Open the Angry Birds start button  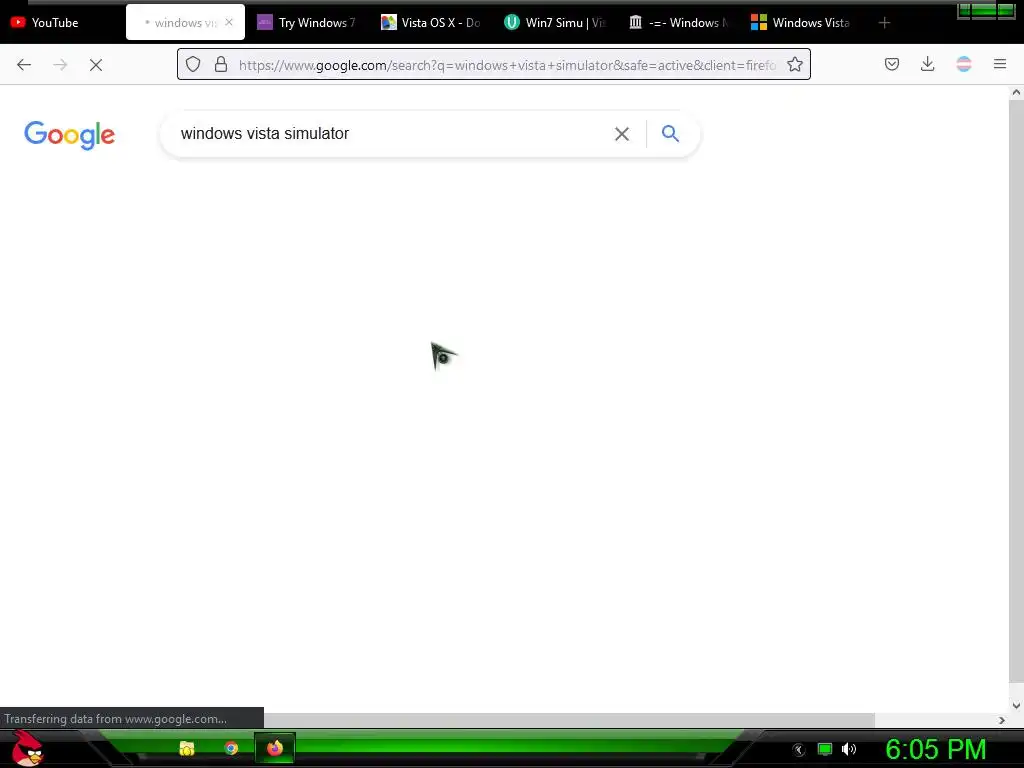pos(27,748)
